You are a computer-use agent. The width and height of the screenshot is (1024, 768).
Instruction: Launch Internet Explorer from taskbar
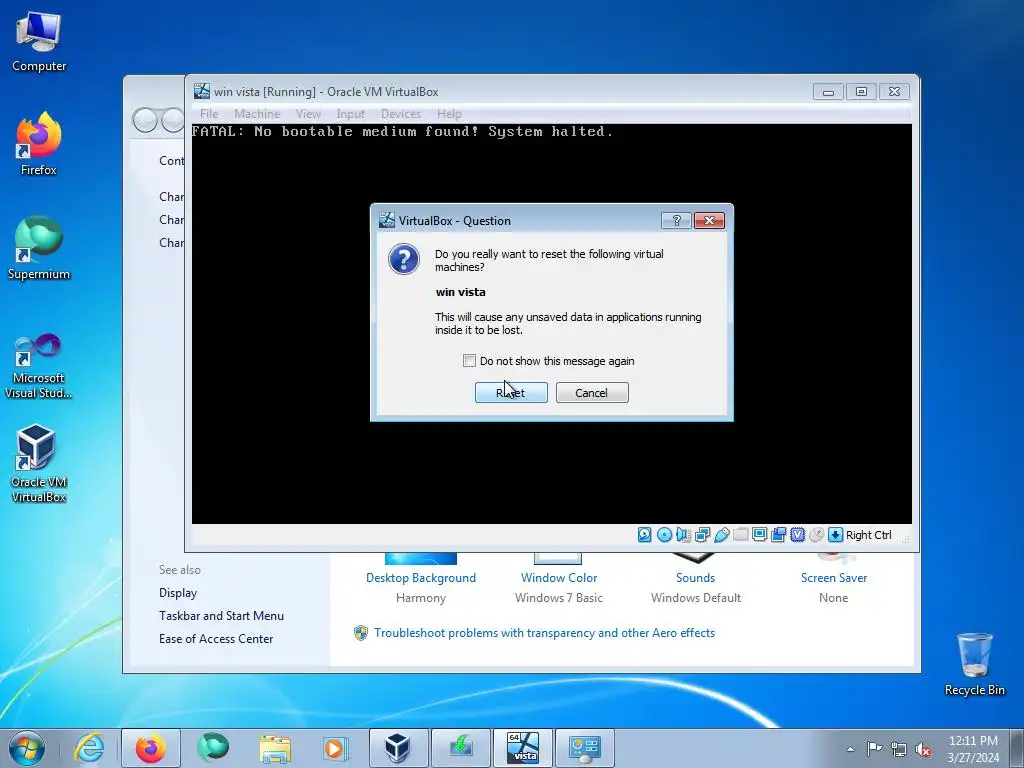pos(89,748)
